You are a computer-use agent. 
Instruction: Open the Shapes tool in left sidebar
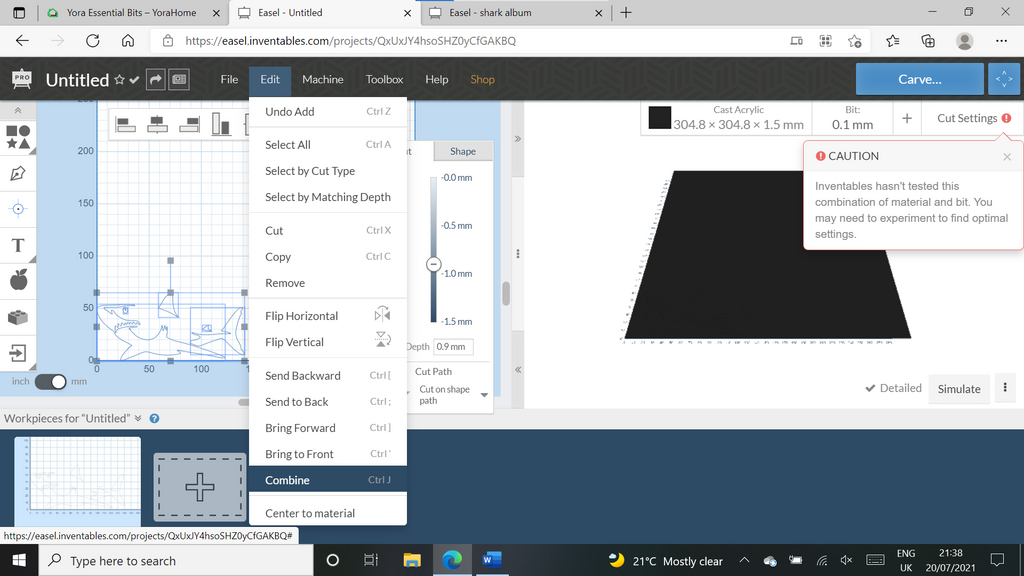click(x=18, y=137)
